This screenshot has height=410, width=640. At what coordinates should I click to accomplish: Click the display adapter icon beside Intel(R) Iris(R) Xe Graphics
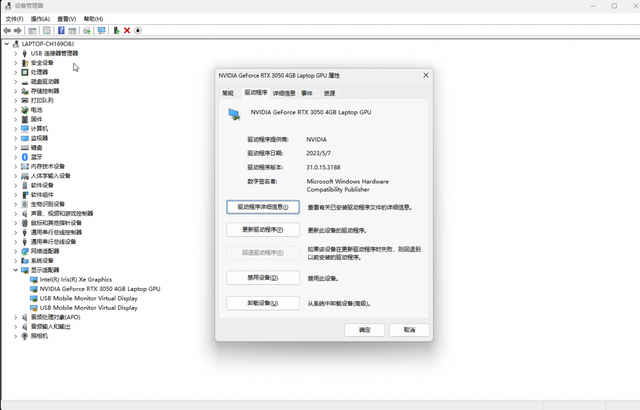coord(34,279)
